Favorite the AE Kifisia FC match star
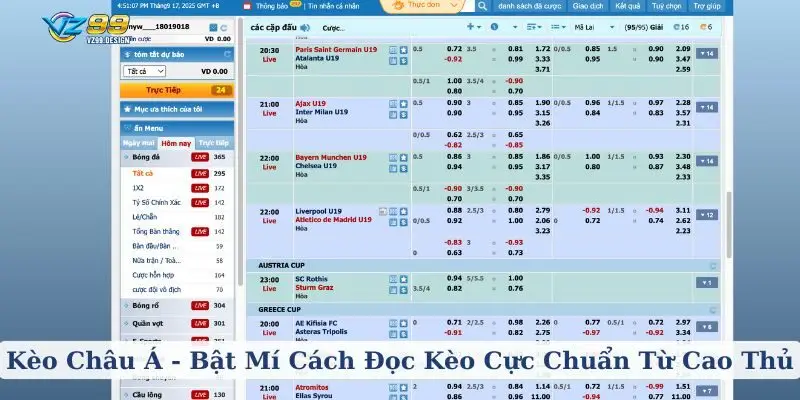The width and height of the screenshot is (800, 400). [x=404, y=323]
